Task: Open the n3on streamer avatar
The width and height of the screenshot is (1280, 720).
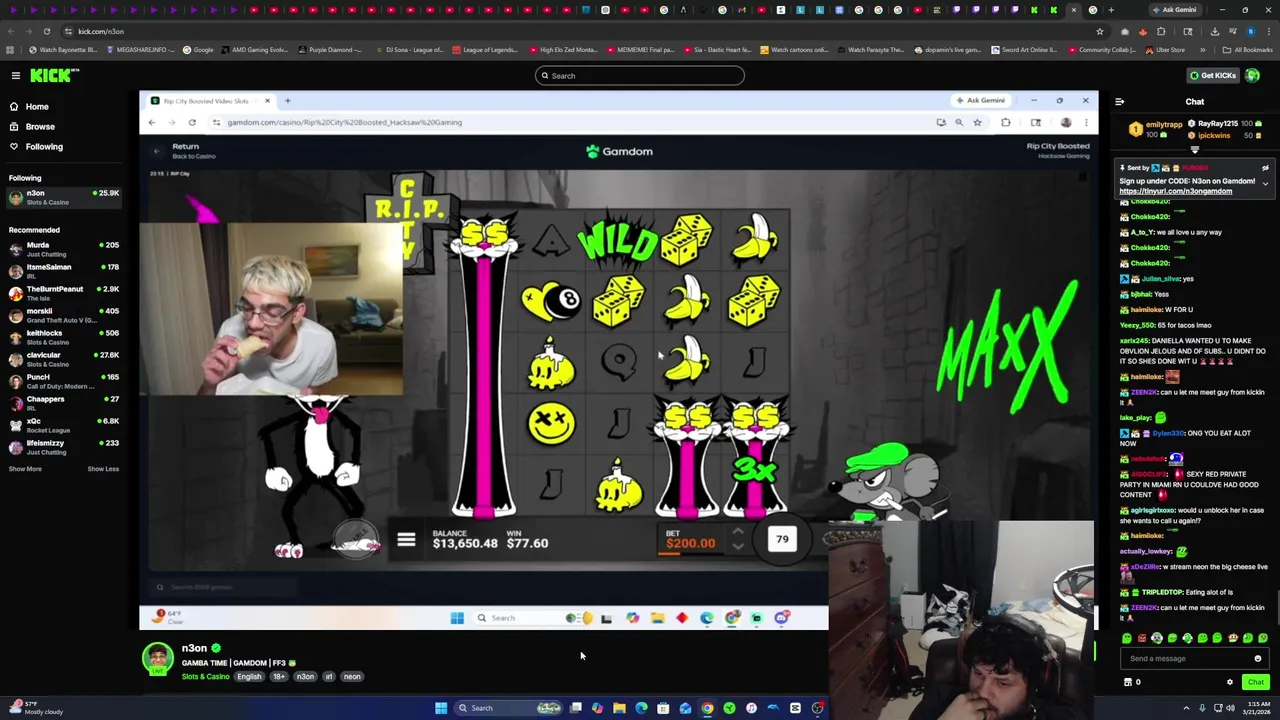Action: point(157,659)
